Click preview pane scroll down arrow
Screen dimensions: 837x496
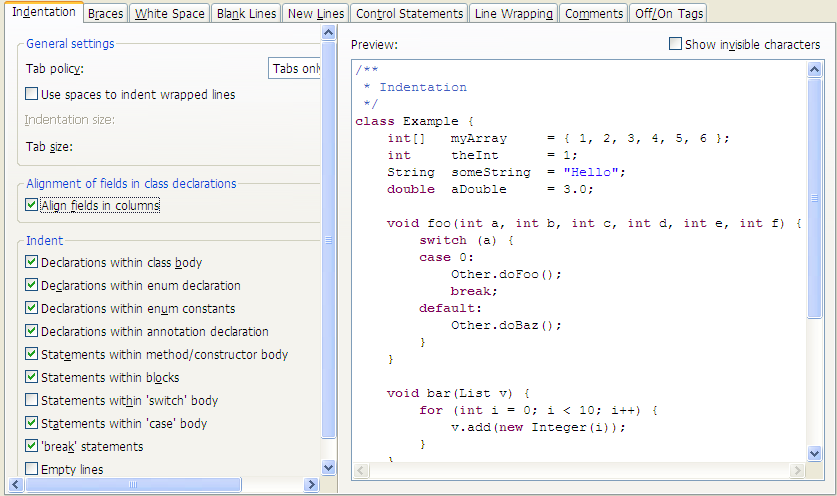pos(814,454)
